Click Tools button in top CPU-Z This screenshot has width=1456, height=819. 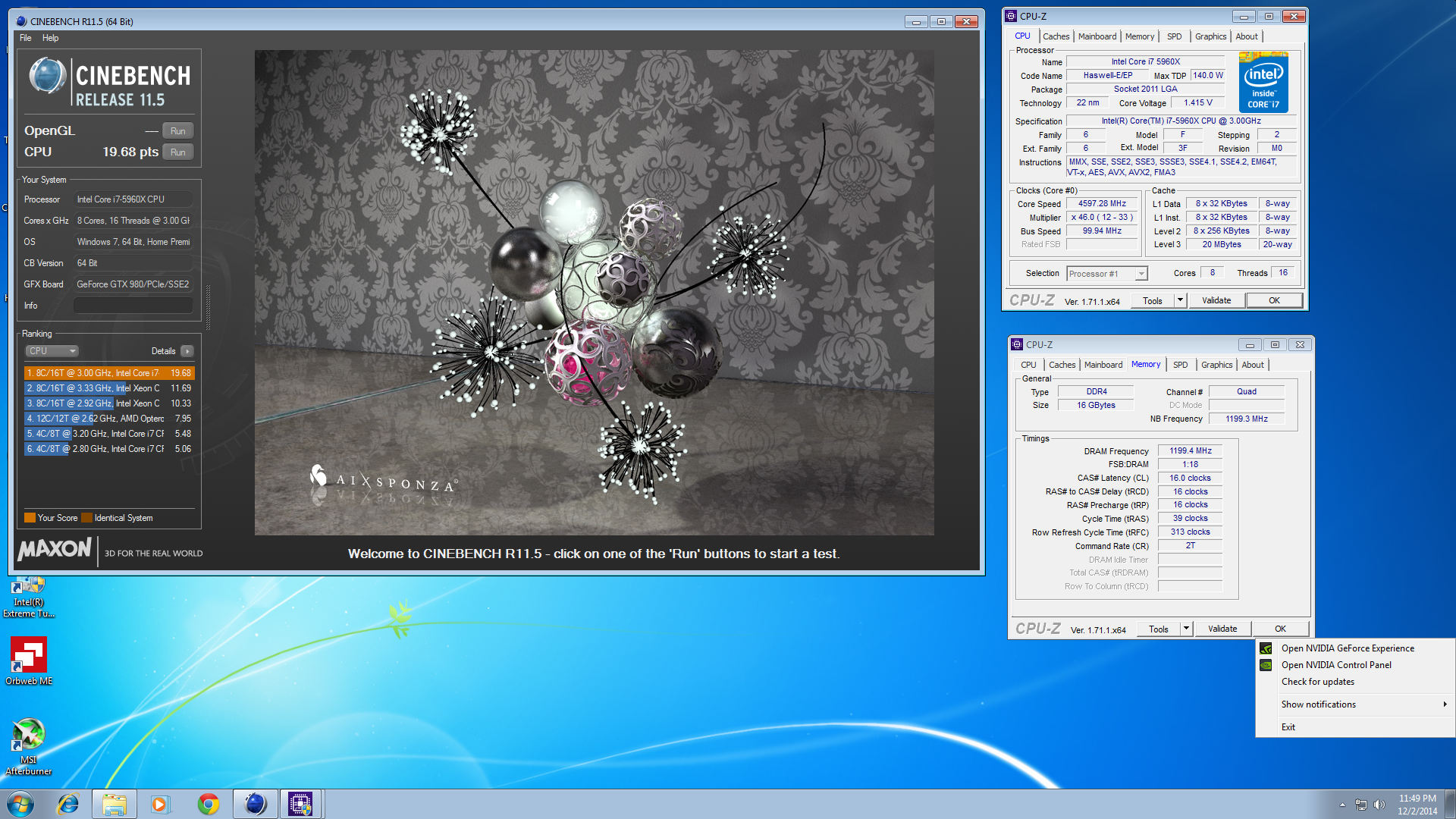coord(1153,301)
